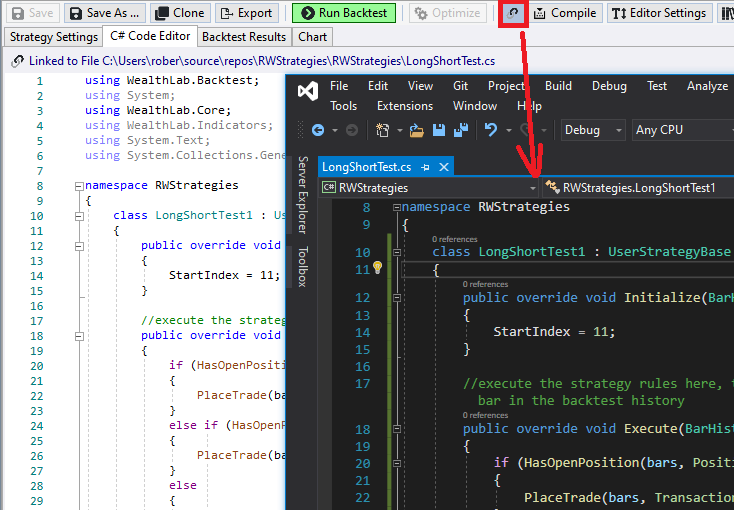The image size is (734, 510).
Task: Open Visual Studio Analyze menu
Action: pos(707,86)
